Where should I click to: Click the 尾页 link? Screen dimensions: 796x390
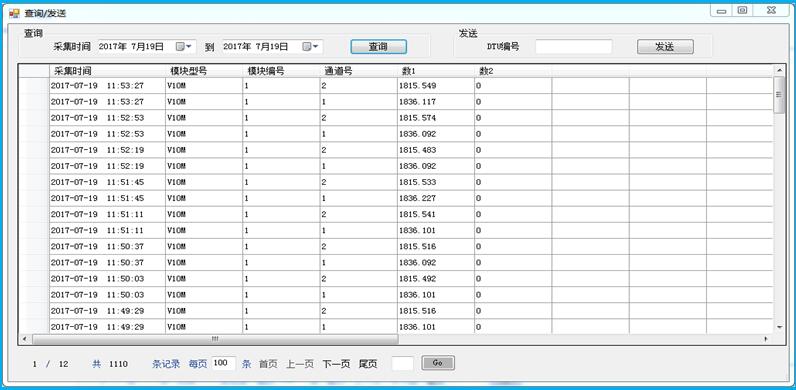[x=368, y=364]
